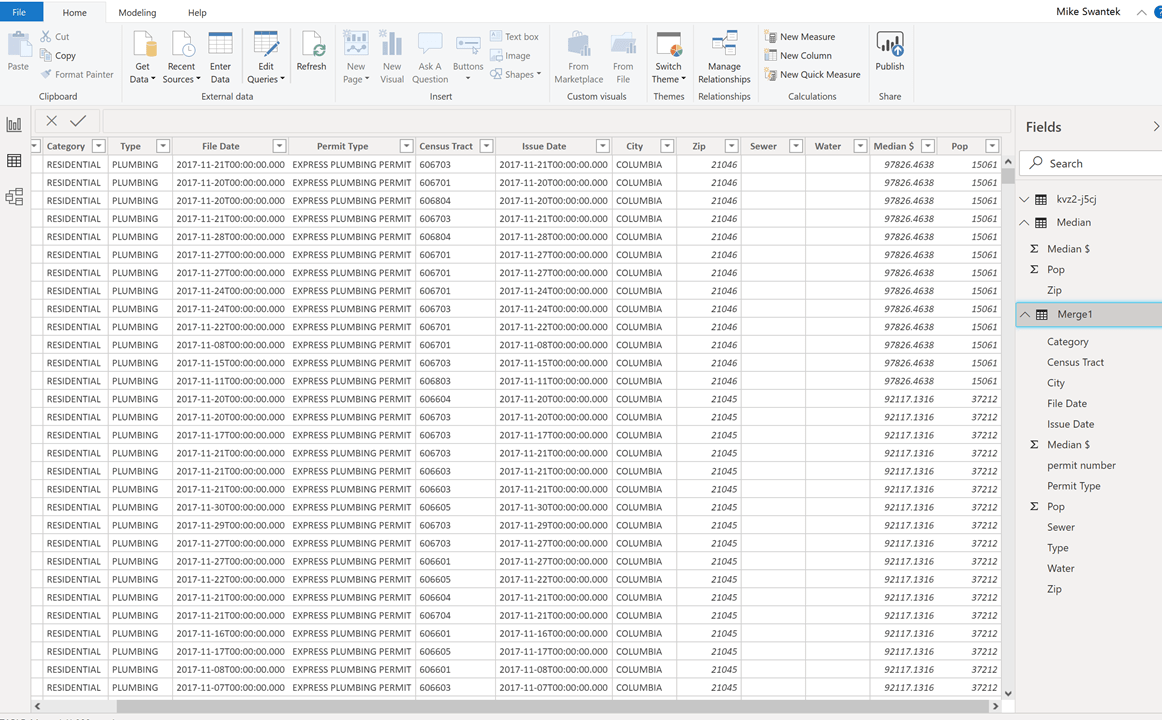Open the Permit Type column filter dropdown
Image resolution: width=1162 pixels, height=720 pixels.
406,146
